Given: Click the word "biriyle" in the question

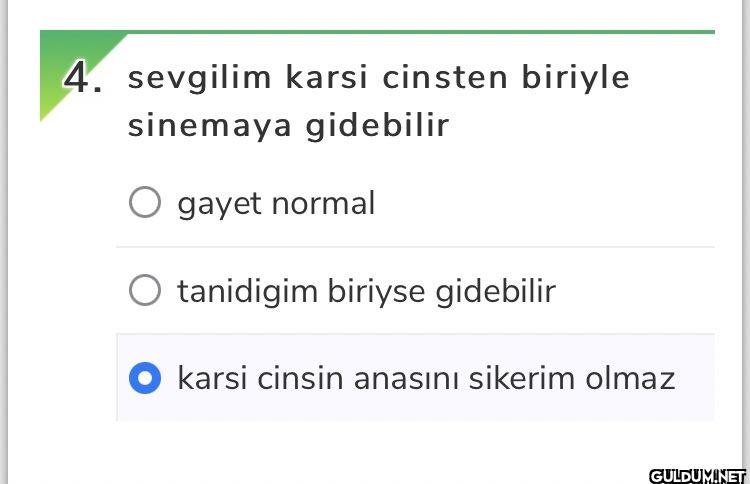Looking at the screenshot, I should pos(575,78).
